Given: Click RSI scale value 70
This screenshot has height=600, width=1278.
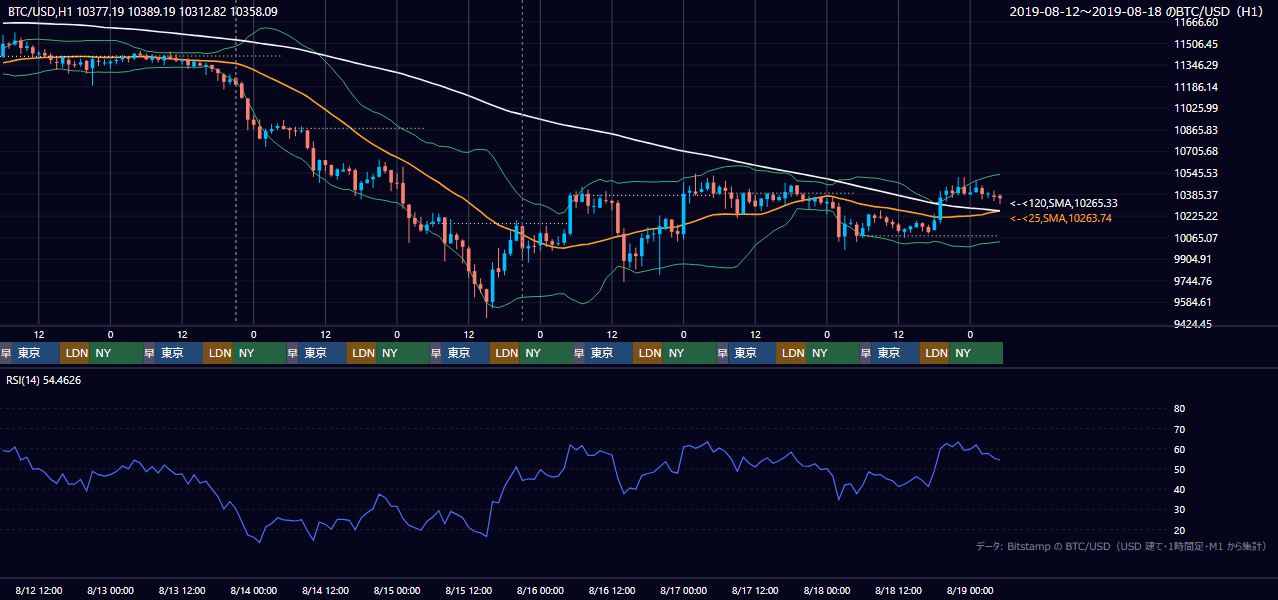Looking at the screenshot, I should pos(1179,429).
